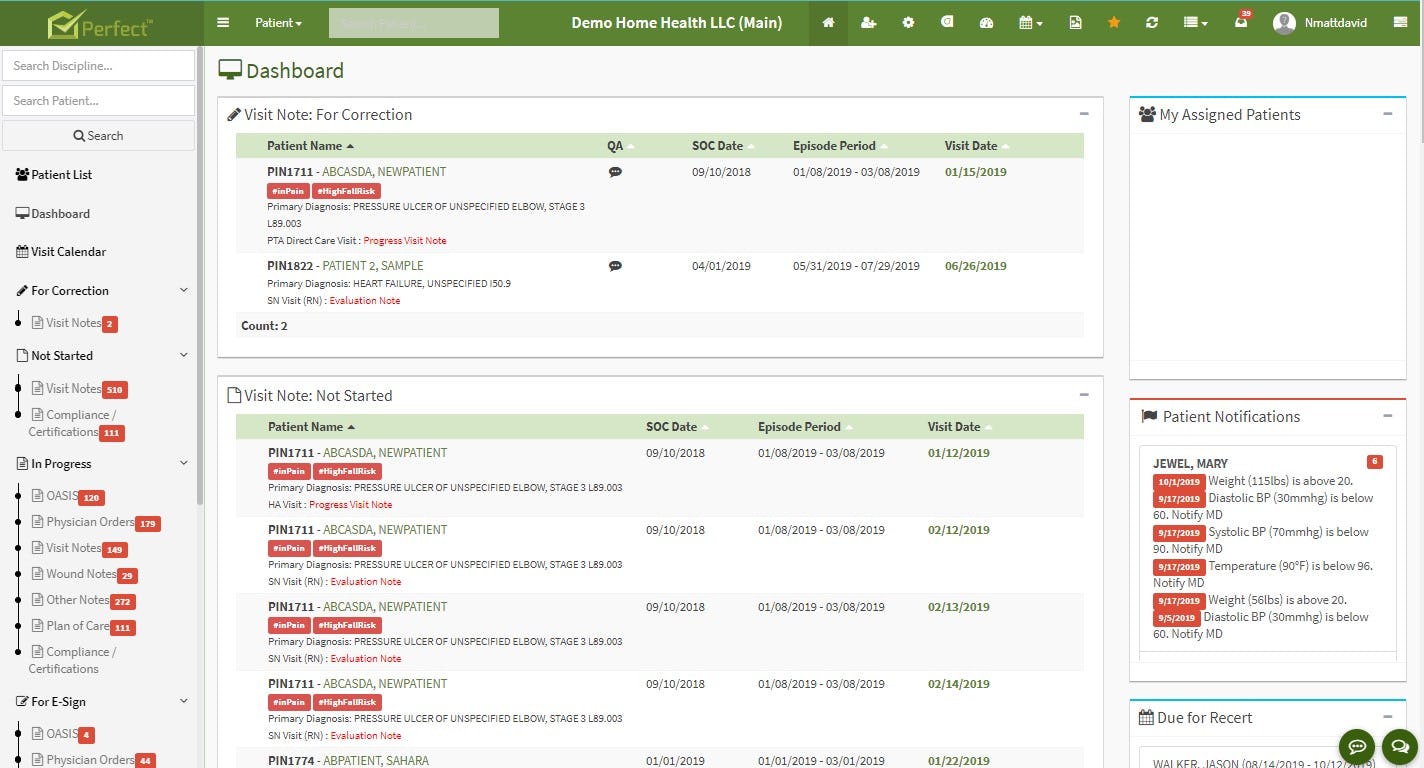Click the chat-bubble icon right of the gear icon
Screen dimensions: 1424x768
pyautogui.click(x=947, y=22)
